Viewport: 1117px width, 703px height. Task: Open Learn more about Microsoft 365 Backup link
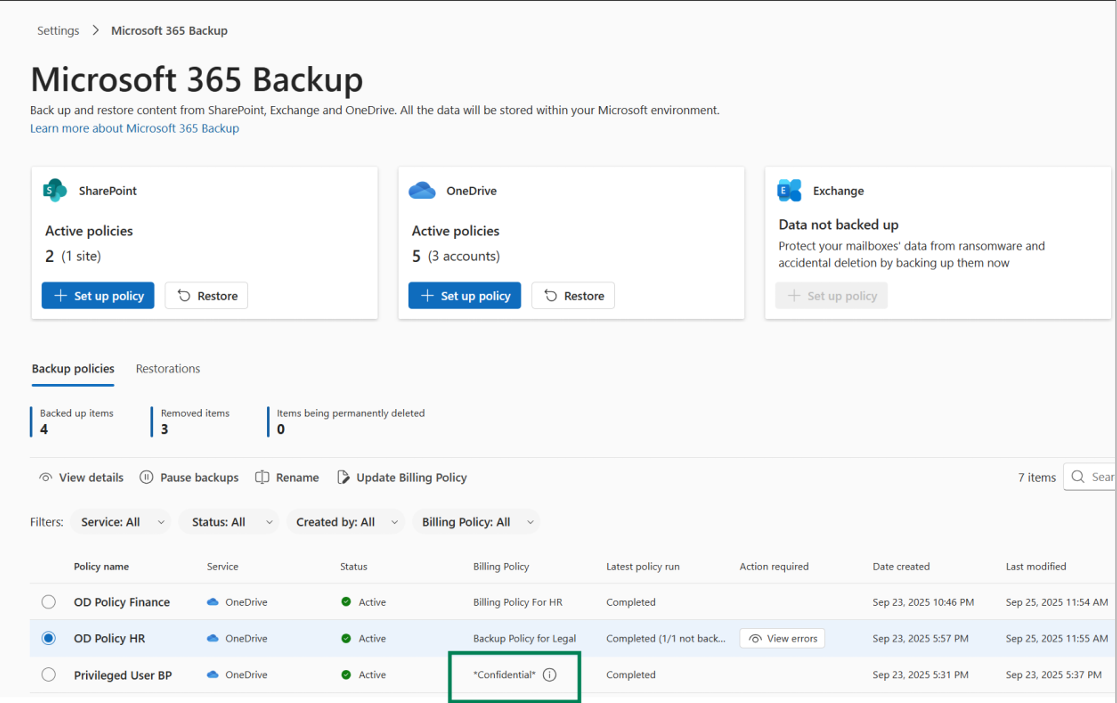135,128
